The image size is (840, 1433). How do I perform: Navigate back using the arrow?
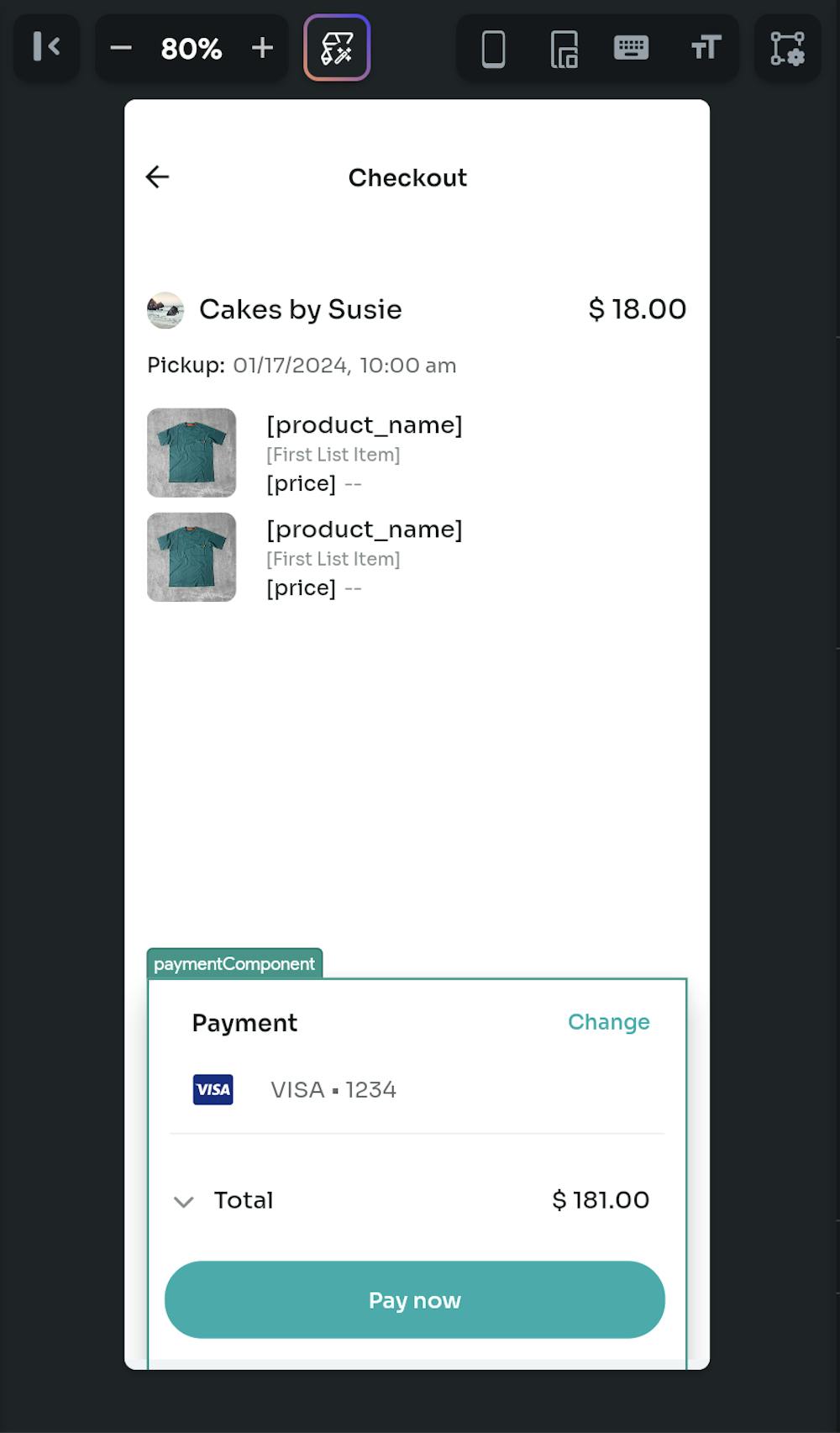pos(156,176)
